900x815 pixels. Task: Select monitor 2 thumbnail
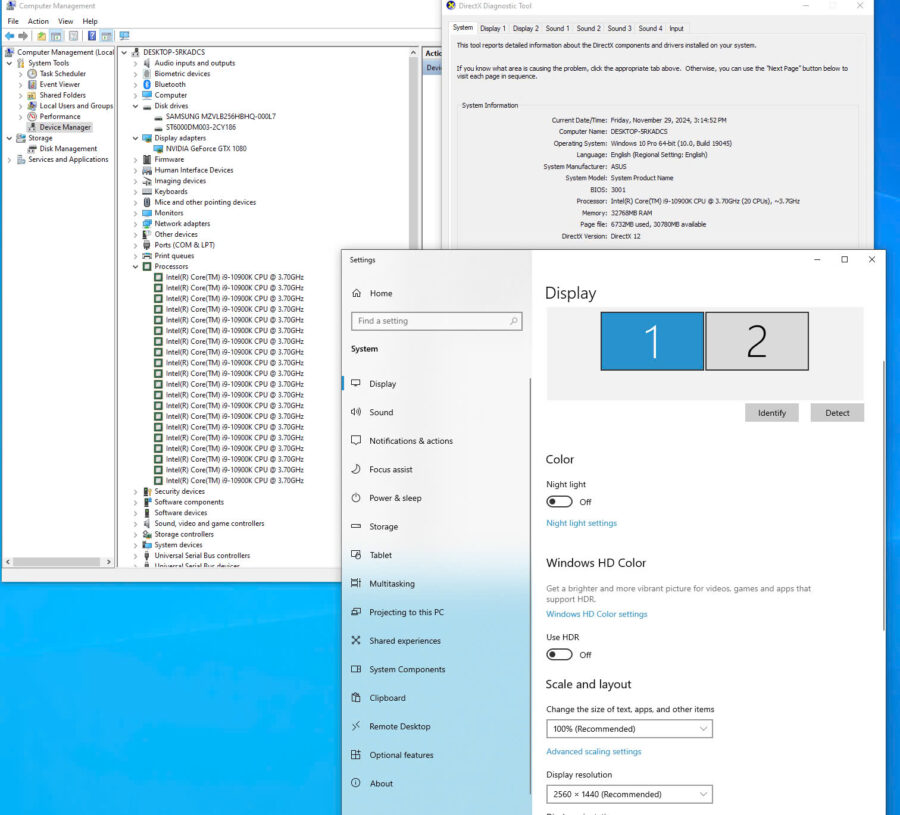757,341
